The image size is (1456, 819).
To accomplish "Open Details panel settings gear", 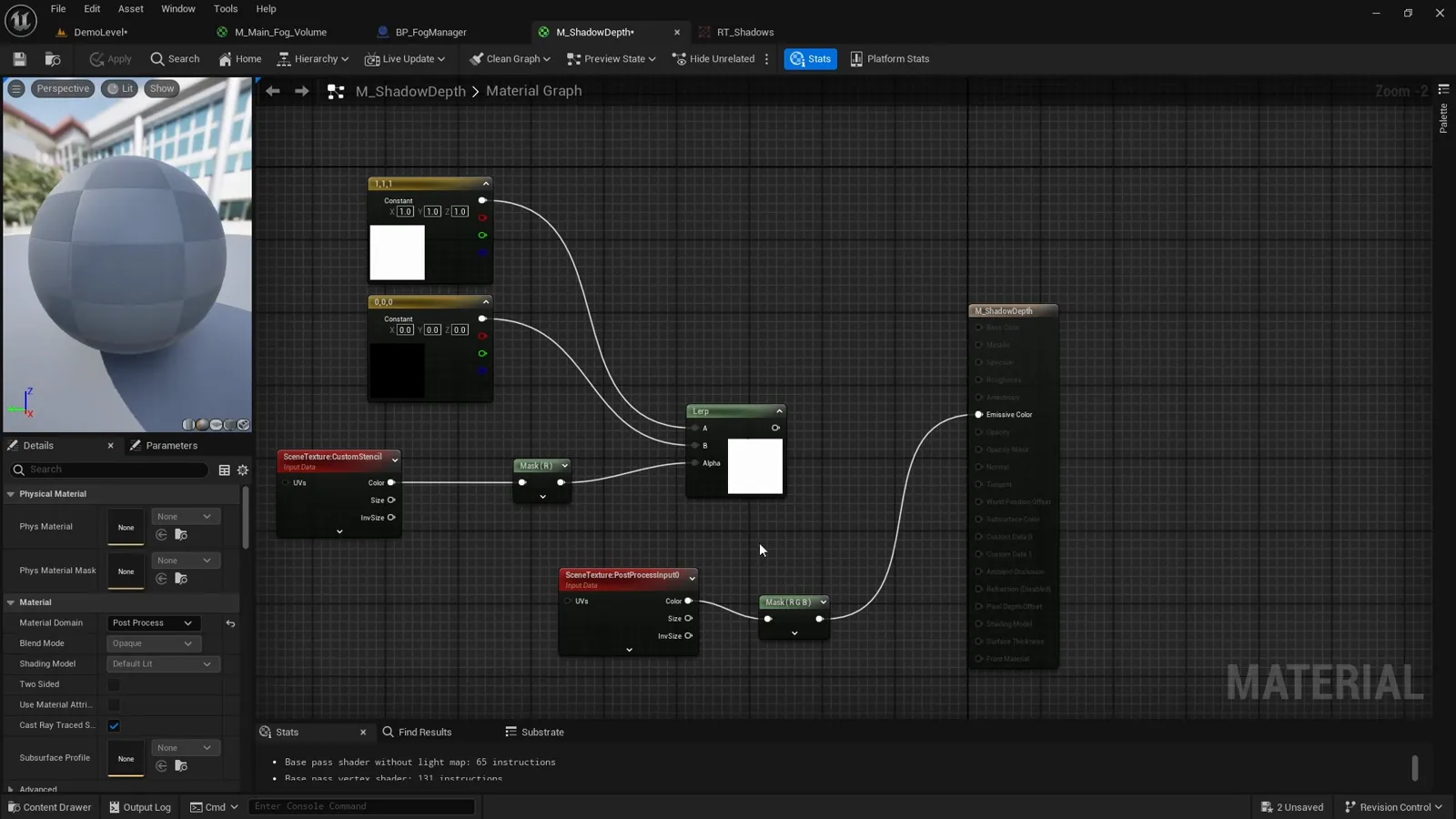I will (243, 470).
